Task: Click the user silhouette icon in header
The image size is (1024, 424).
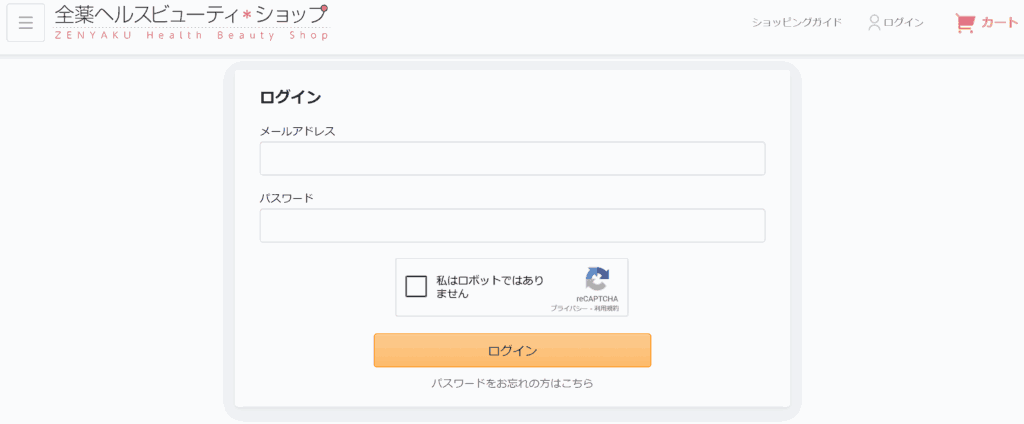Action: click(x=874, y=23)
